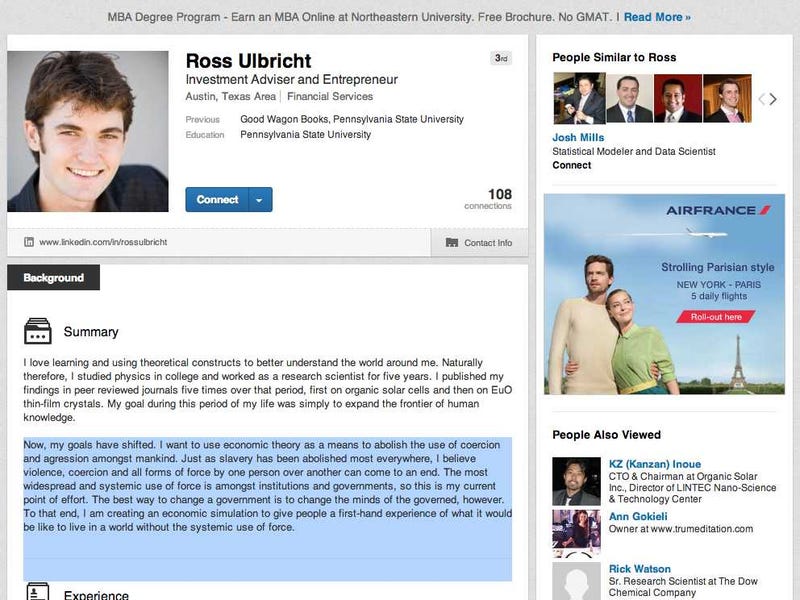Viewport: 800px width, 600px height.
Task: Click Ann Gokieli's thumbnail photo
Action: tap(576, 533)
